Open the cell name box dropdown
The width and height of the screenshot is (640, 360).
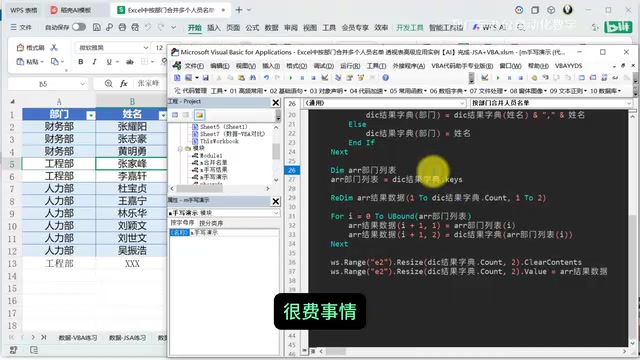pyautogui.click(x=82, y=84)
